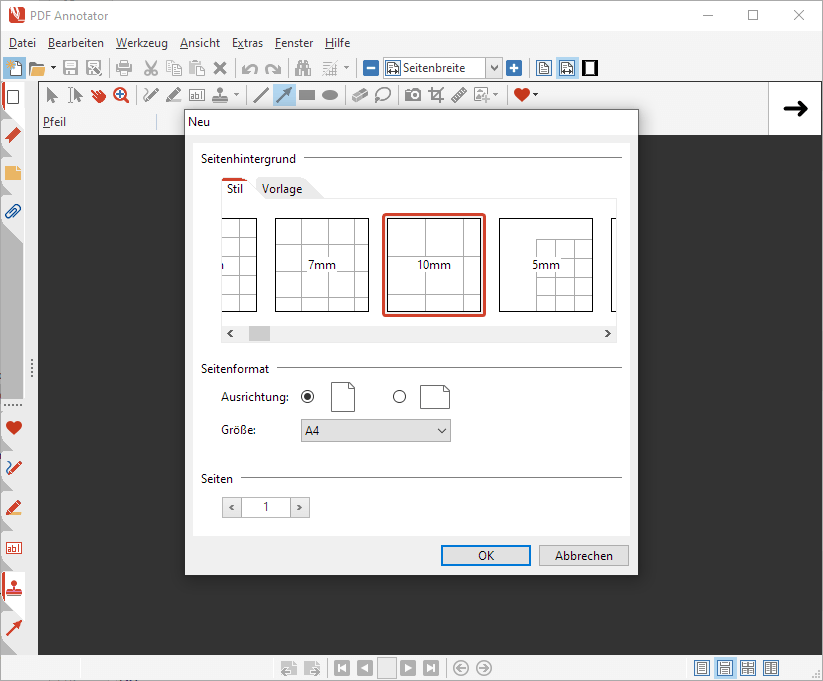Select the Eraser tool

[x=361, y=95]
